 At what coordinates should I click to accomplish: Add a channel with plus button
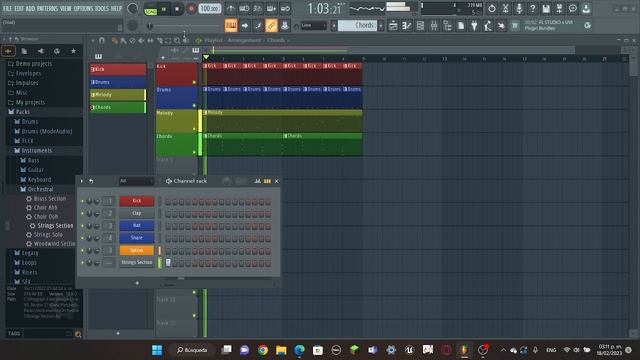coord(137,283)
